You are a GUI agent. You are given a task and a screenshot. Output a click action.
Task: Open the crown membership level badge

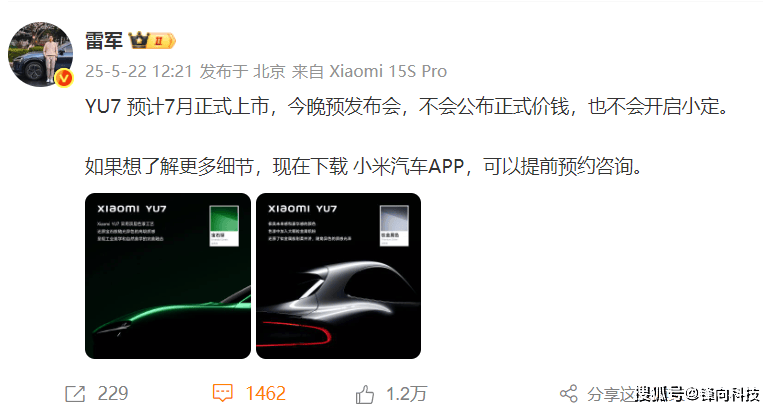pyautogui.click(x=152, y=40)
